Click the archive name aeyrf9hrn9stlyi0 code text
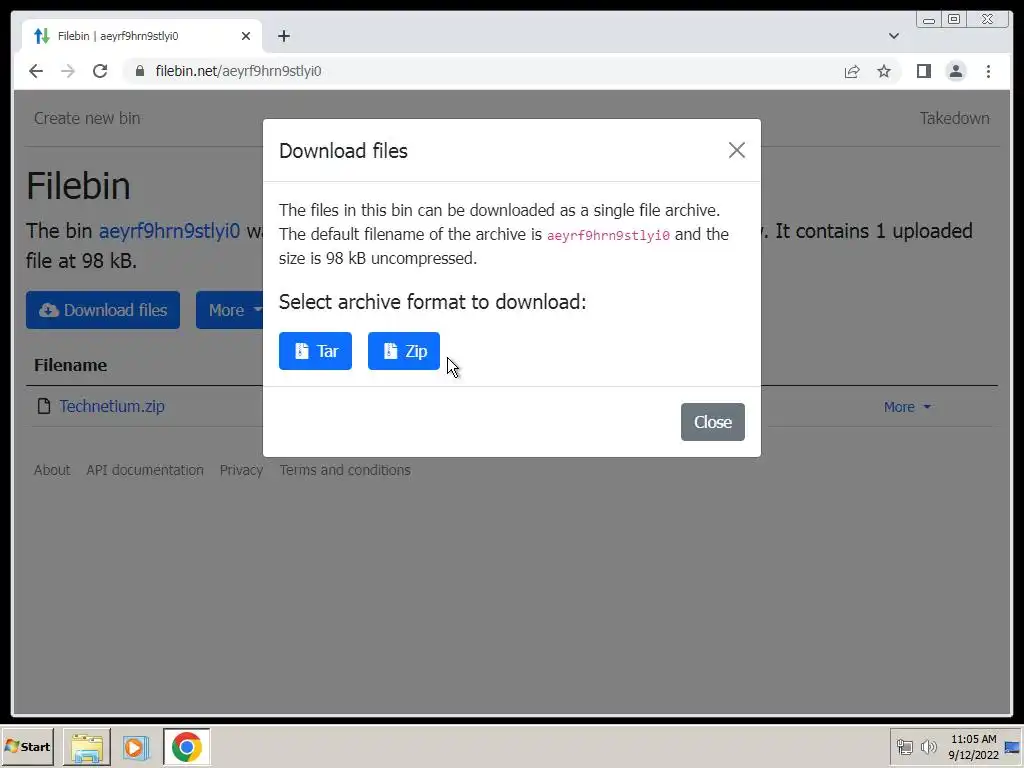Screen dimensions: 1024x768 coord(608,235)
